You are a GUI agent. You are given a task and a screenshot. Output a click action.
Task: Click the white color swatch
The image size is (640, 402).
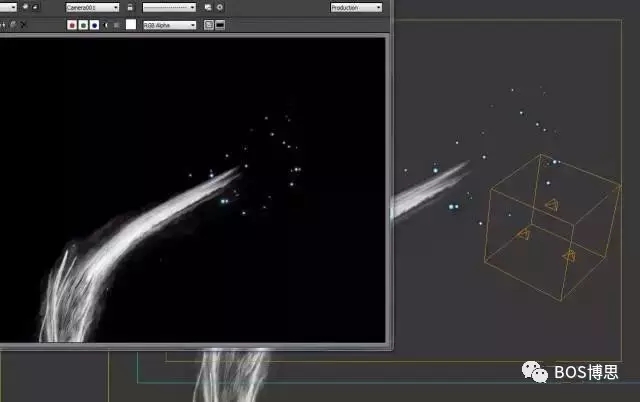pyautogui.click(x=131, y=25)
